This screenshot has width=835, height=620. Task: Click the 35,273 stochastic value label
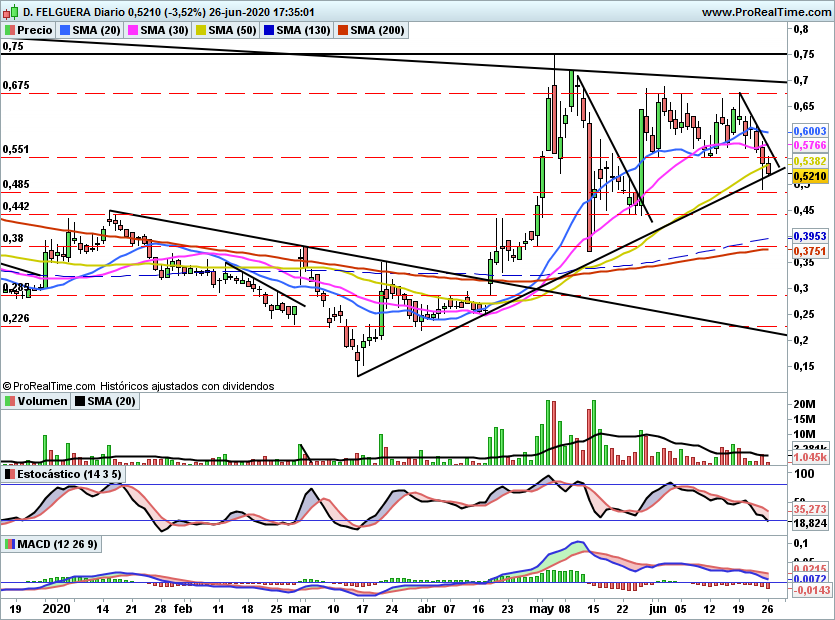point(810,509)
